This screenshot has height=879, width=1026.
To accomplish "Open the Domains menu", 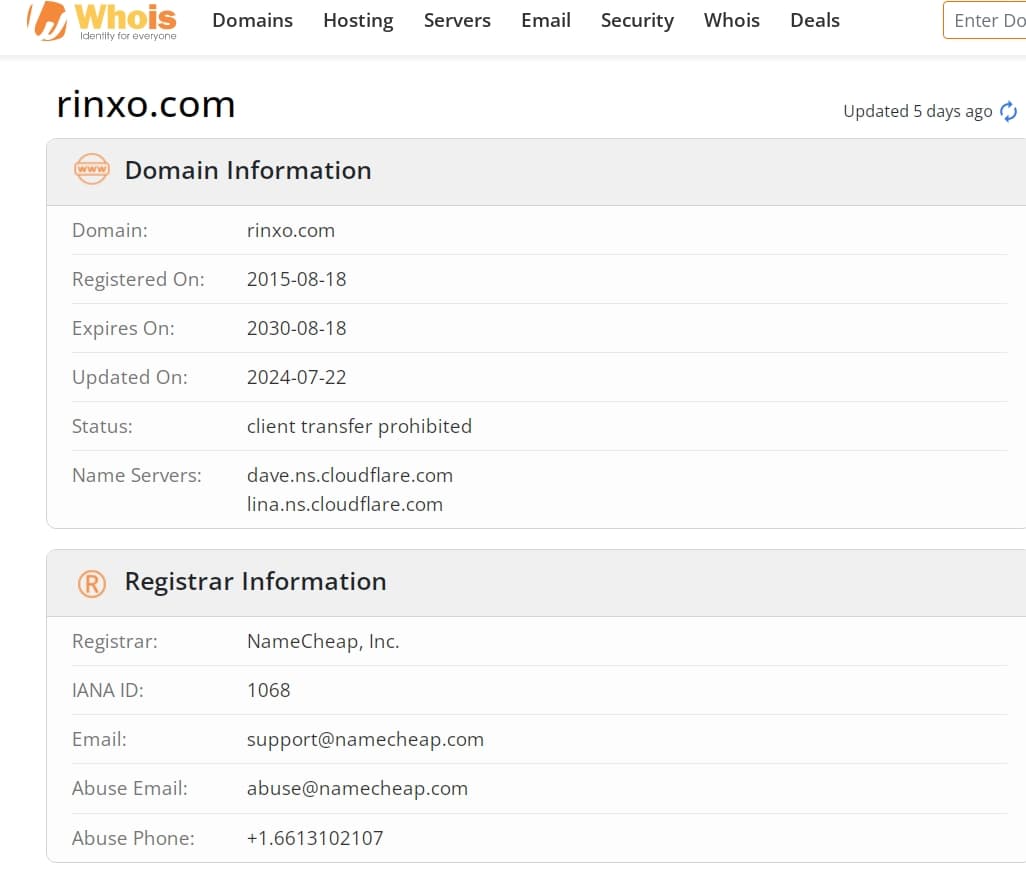I will coord(253,20).
